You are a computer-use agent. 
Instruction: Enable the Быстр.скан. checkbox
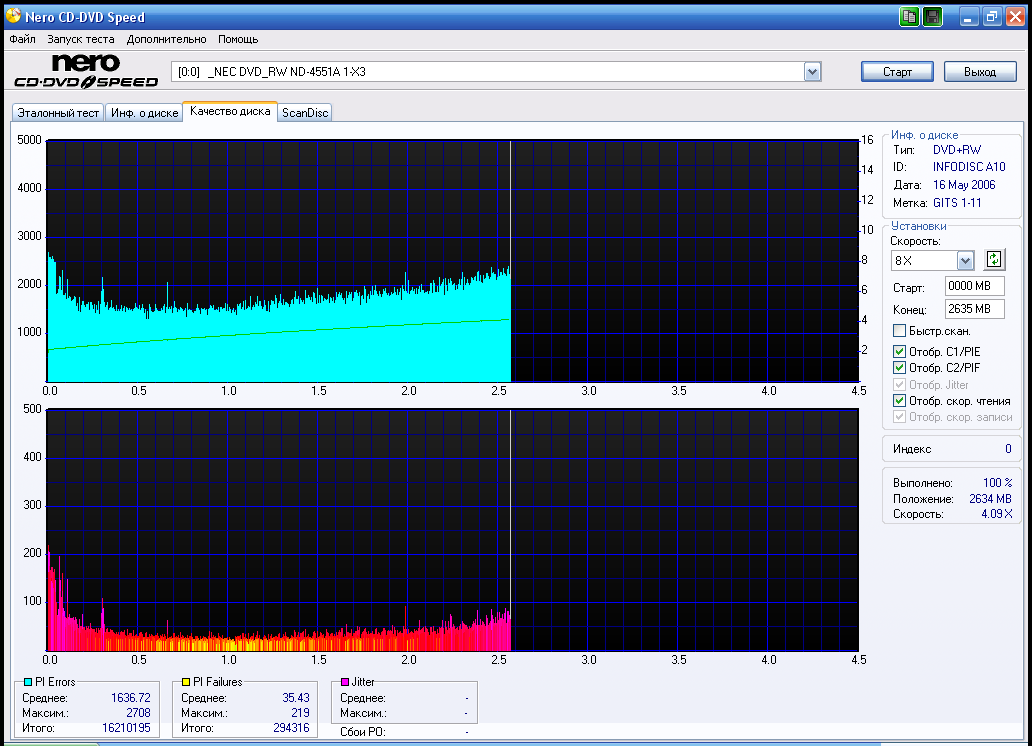pyautogui.click(x=899, y=331)
